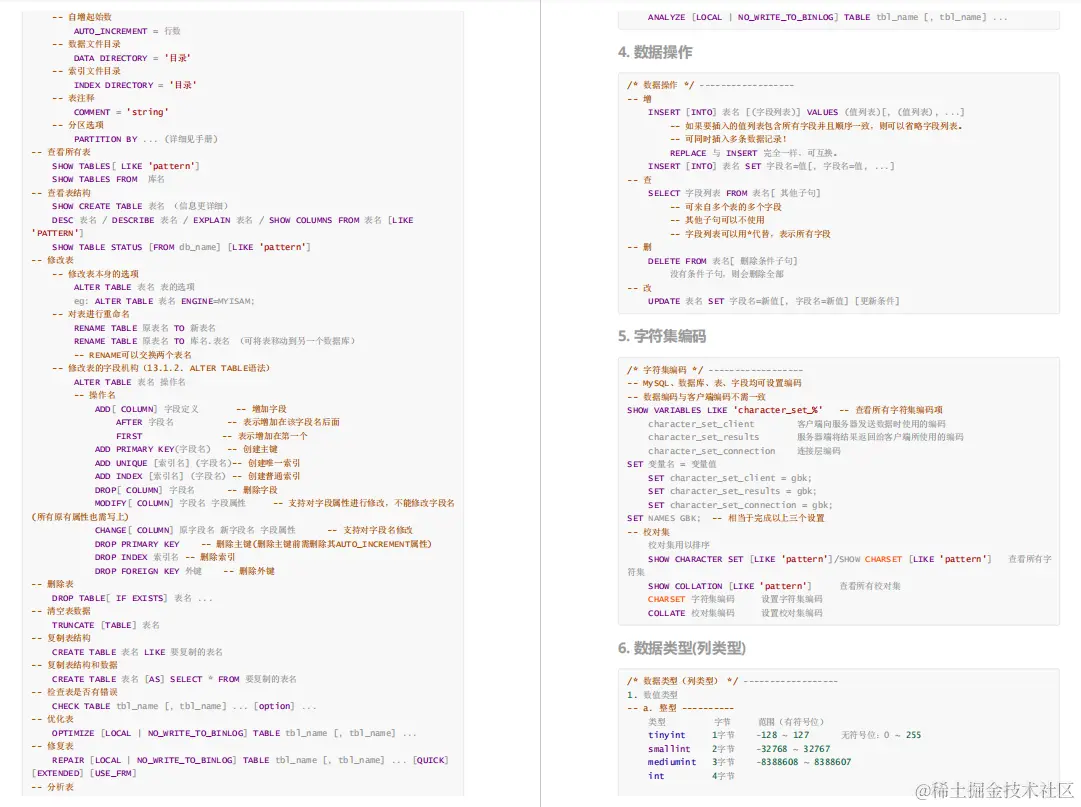Click the heading '5. 字符集编码'
The width and height of the screenshot is (1081, 807).
coord(662,336)
